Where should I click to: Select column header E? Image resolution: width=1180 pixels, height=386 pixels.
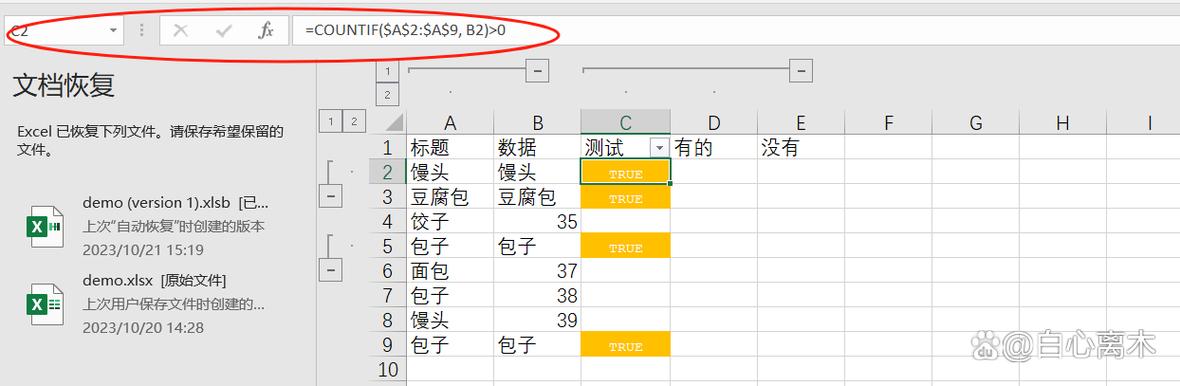pyautogui.click(x=801, y=123)
